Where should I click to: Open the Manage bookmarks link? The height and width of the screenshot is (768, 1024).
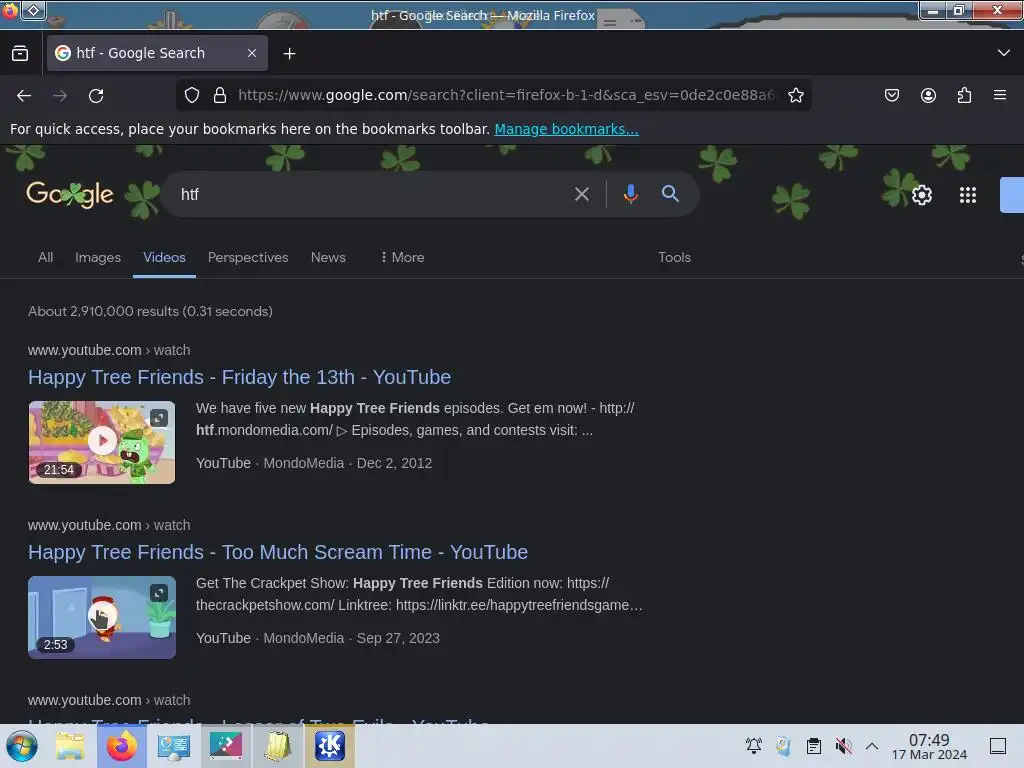coord(566,129)
